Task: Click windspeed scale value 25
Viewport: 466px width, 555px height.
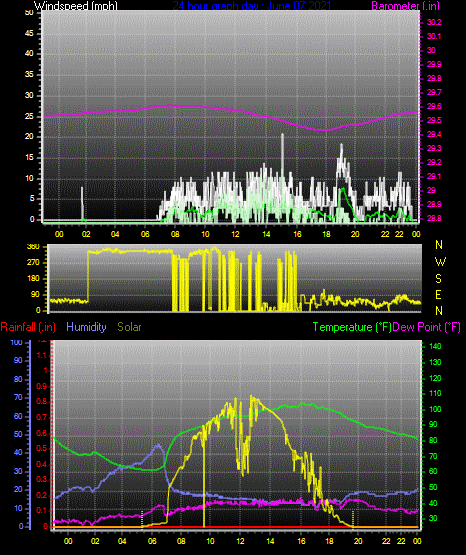Action: 29,116
